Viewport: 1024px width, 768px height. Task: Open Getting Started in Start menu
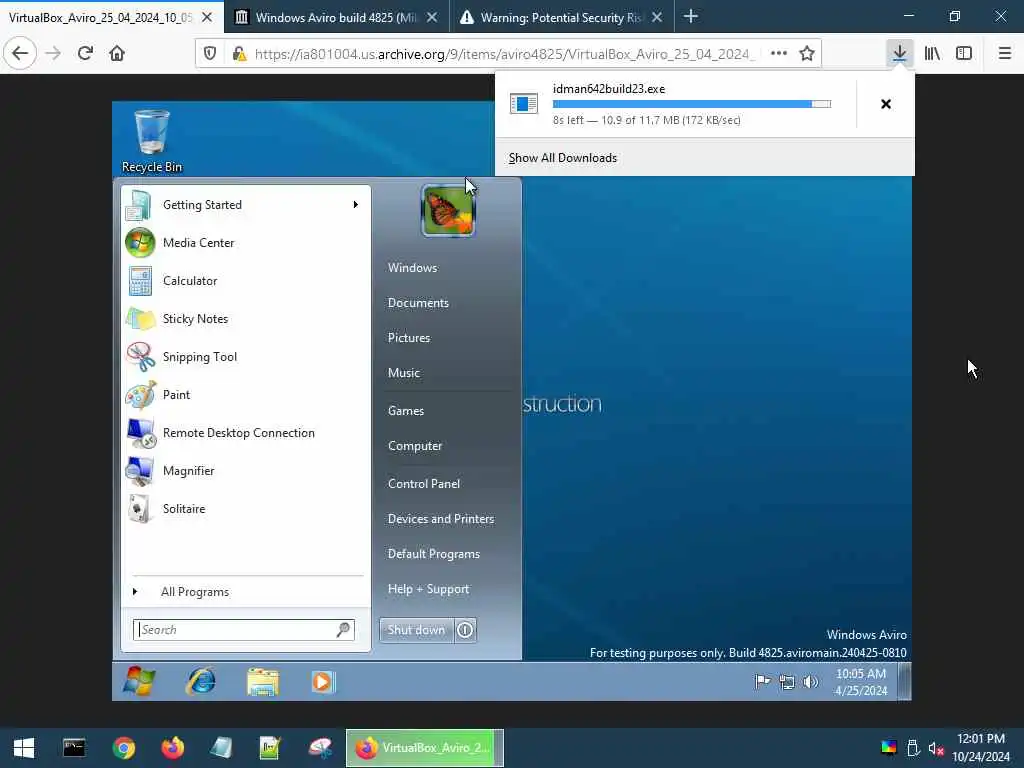(246, 205)
